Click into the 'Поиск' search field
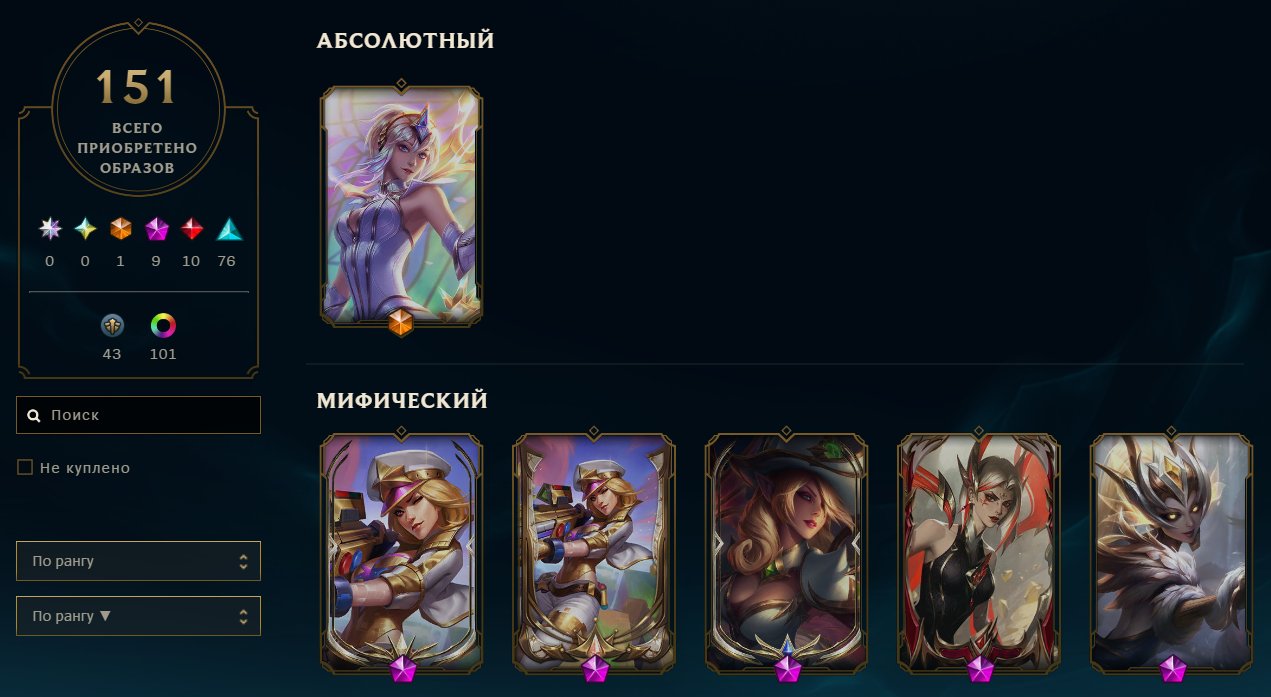 click(138, 415)
